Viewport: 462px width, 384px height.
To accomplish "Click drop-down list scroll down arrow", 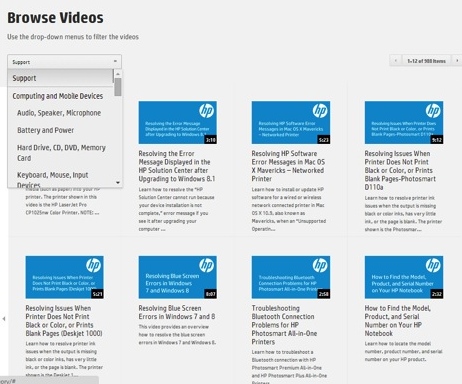I will point(118,182).
